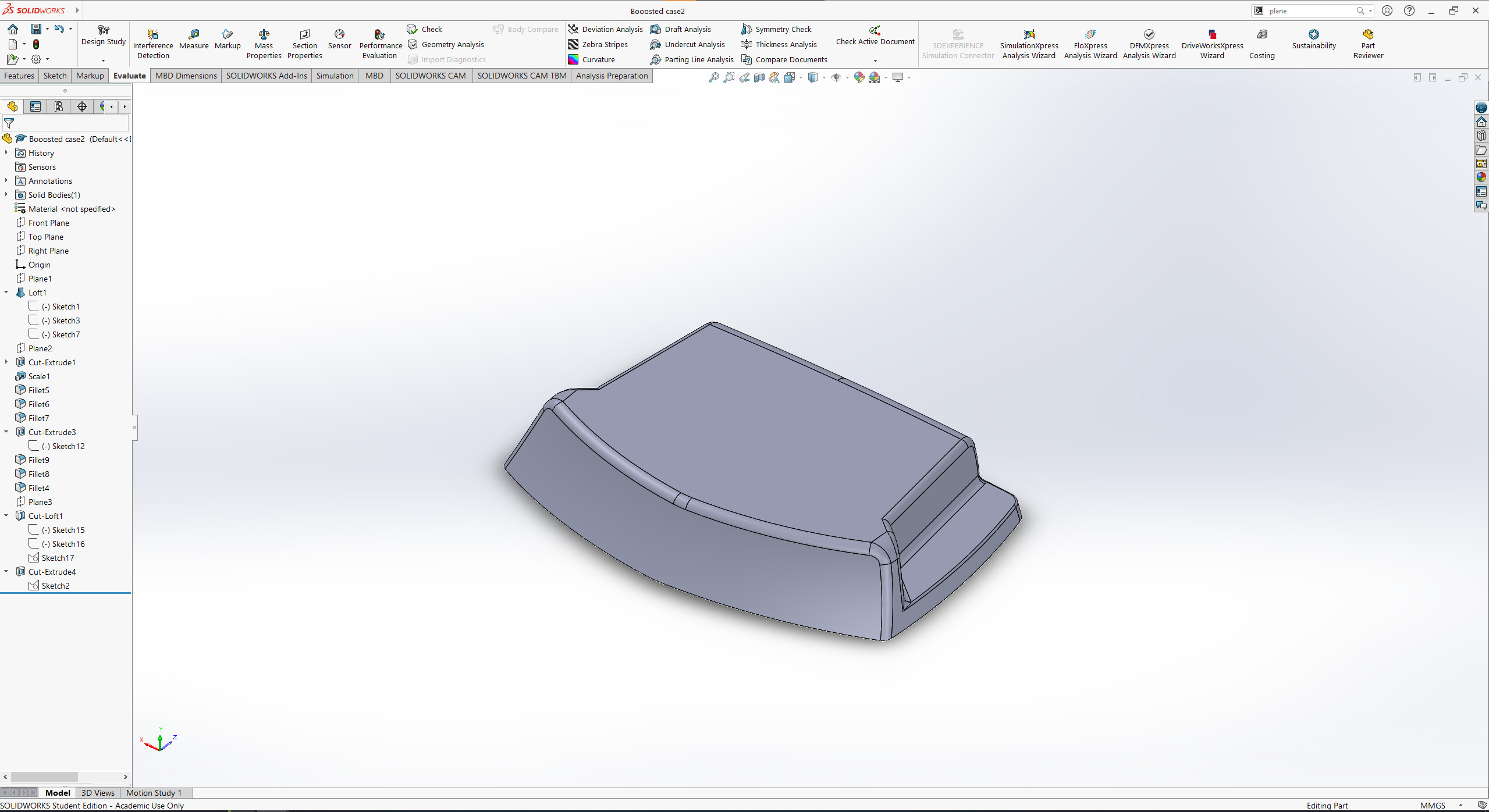
Task: Open the ConfigurationManager tab icon
Action: (x=59, y=106)
